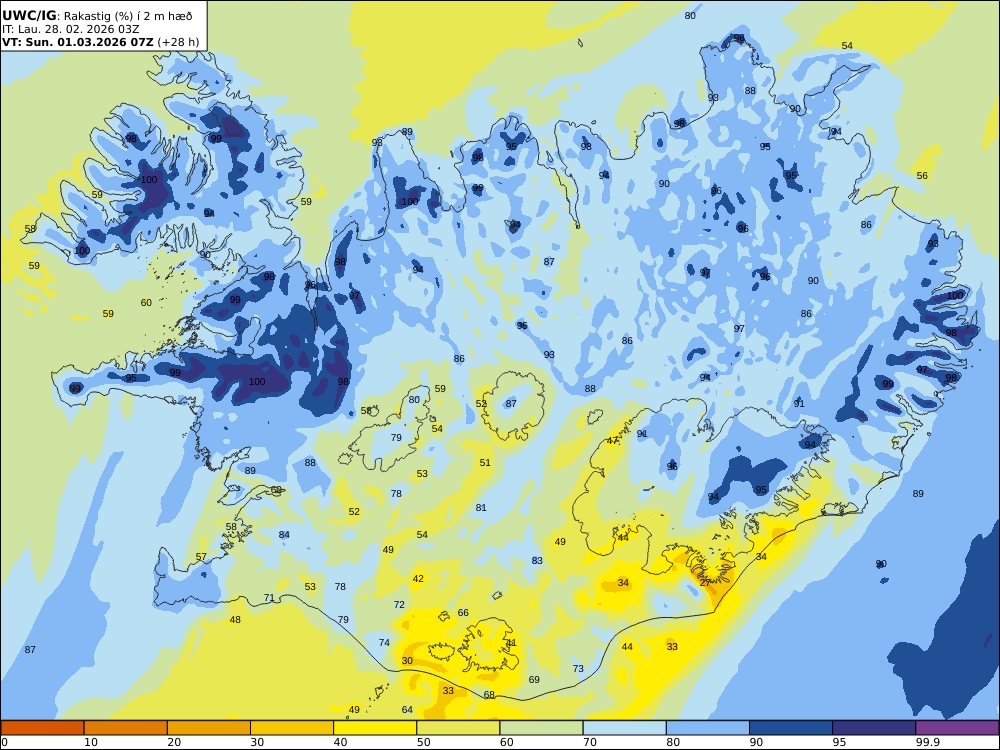Click the humidity value 57 on the map
This screenshot has width=1000, height=750.
tap(201, 557)
